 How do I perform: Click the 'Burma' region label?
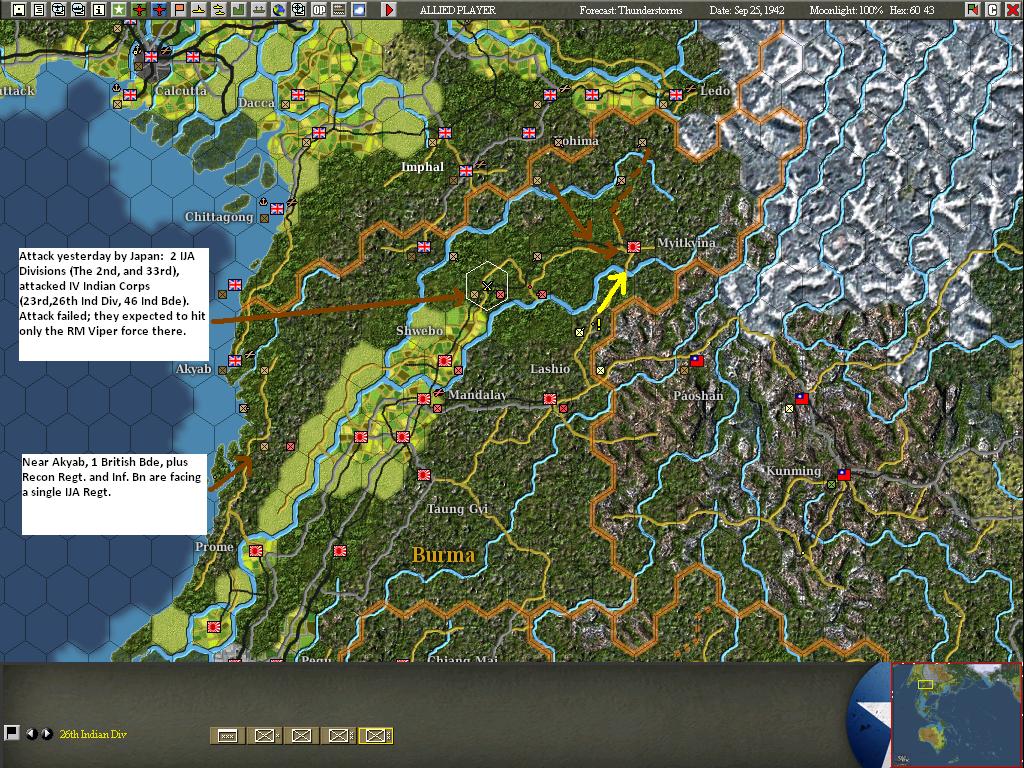click(443, 555)
